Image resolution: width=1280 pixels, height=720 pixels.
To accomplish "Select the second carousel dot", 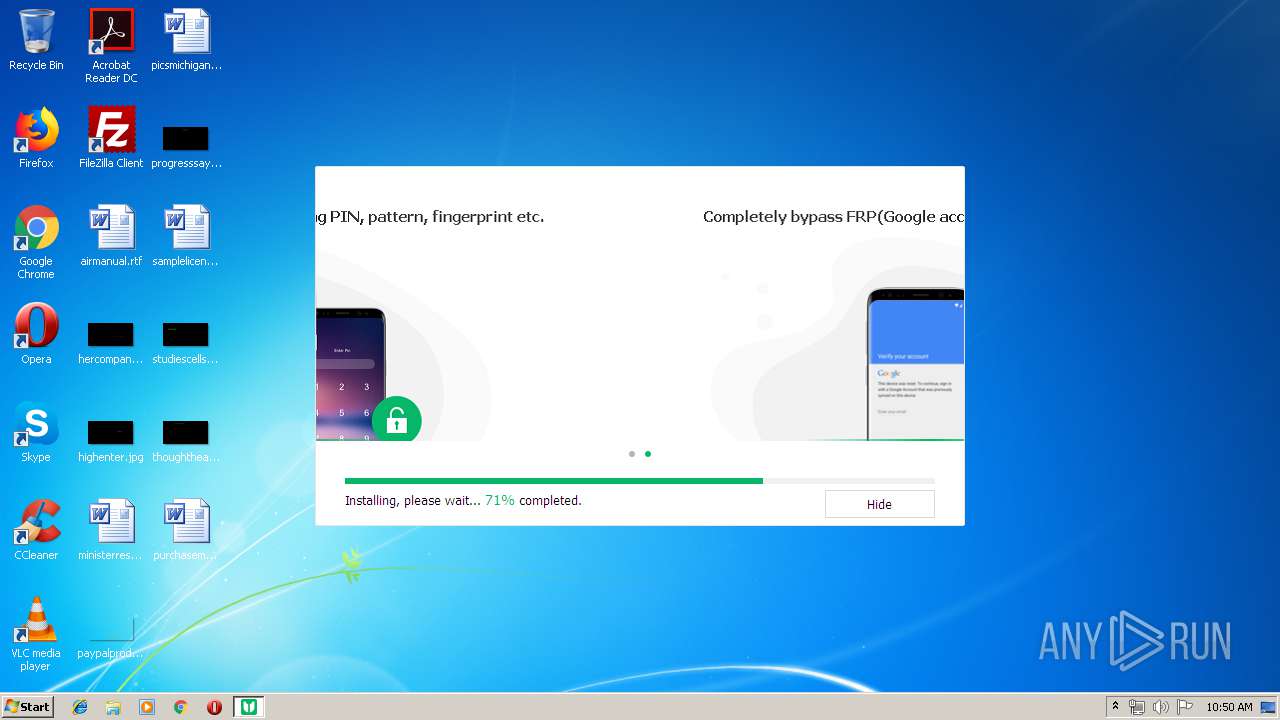I will click(x=648, y=454).
